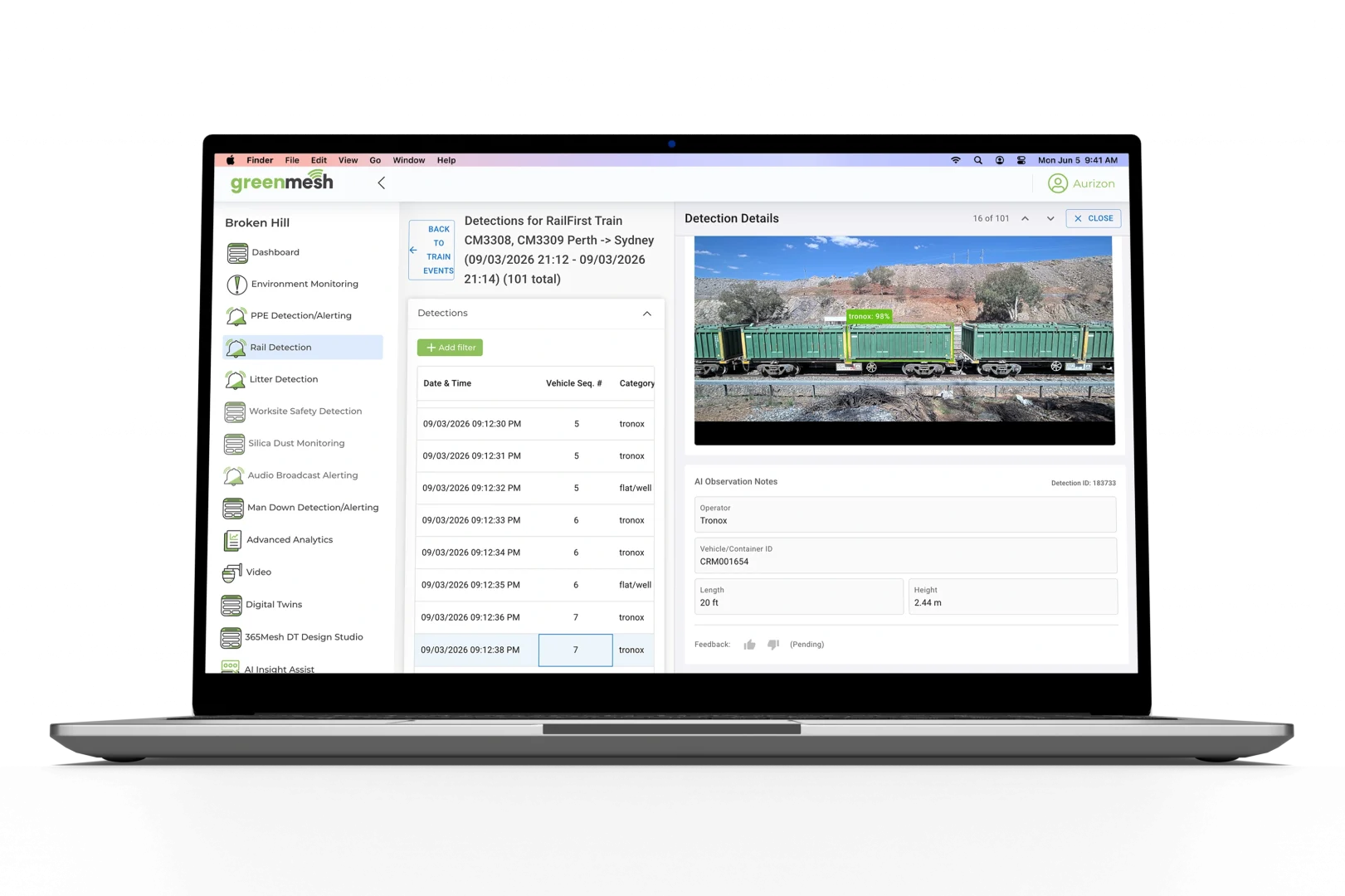Viewport: 1345px width, 896px height.
Task: Open PPE Detection/Alerting bell icon
Action: tap(236, 316)
